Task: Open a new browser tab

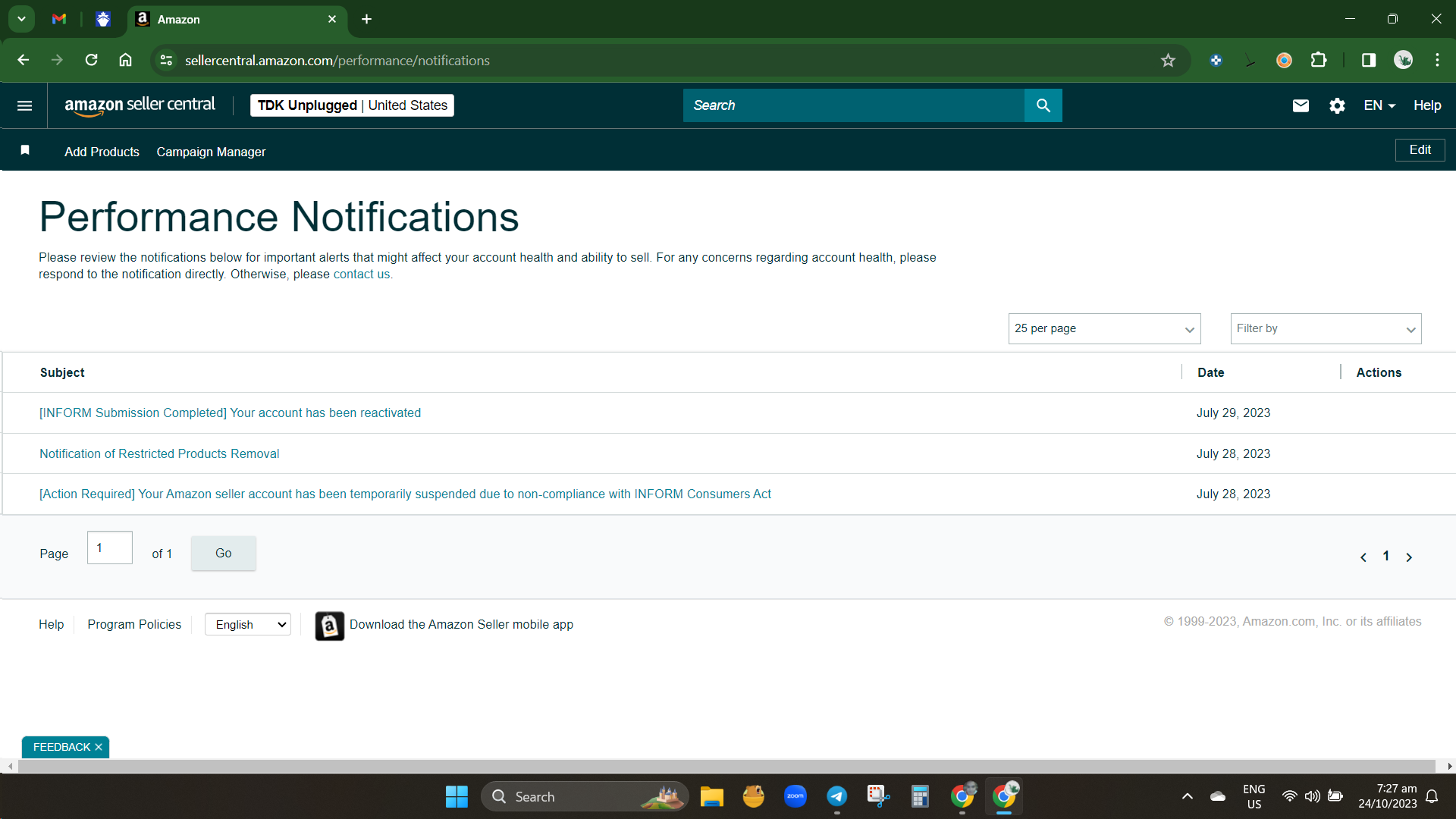Action: pyautogui.click(x=366, y=19)
